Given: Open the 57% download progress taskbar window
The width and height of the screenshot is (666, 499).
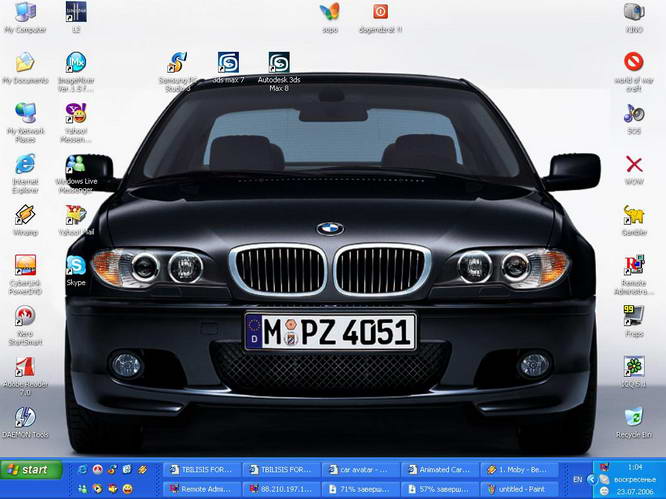Looking at the screenshot, I should point(440,489).
